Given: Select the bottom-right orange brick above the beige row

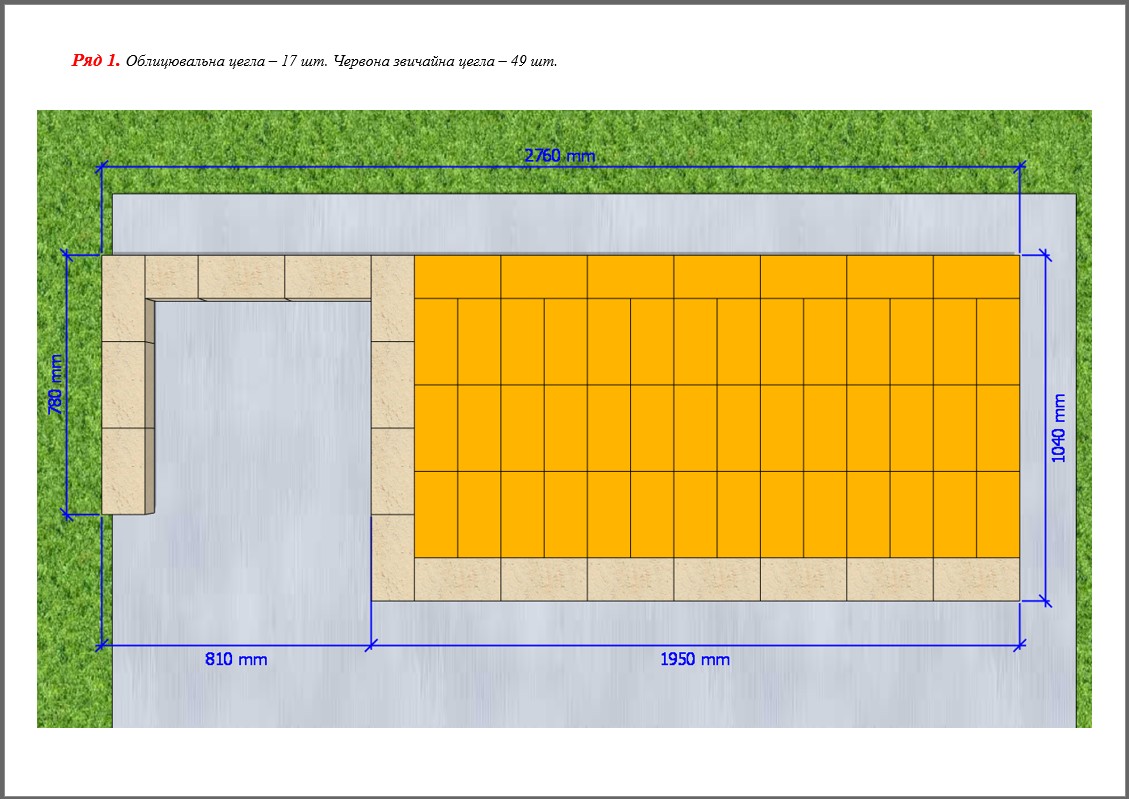Looking at the screenshot, I should pos(997,513).
